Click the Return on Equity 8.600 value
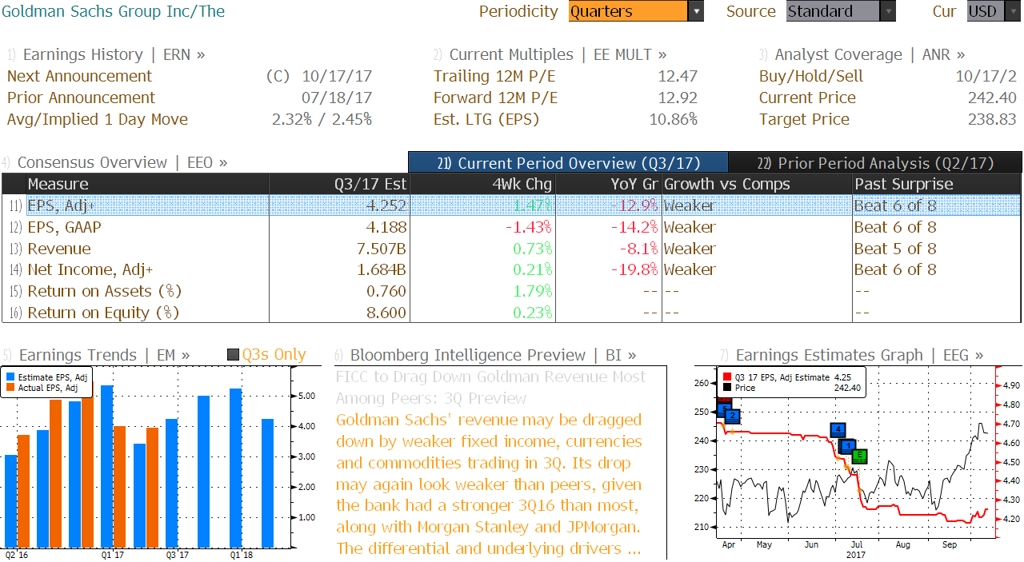 coord(386,313)
